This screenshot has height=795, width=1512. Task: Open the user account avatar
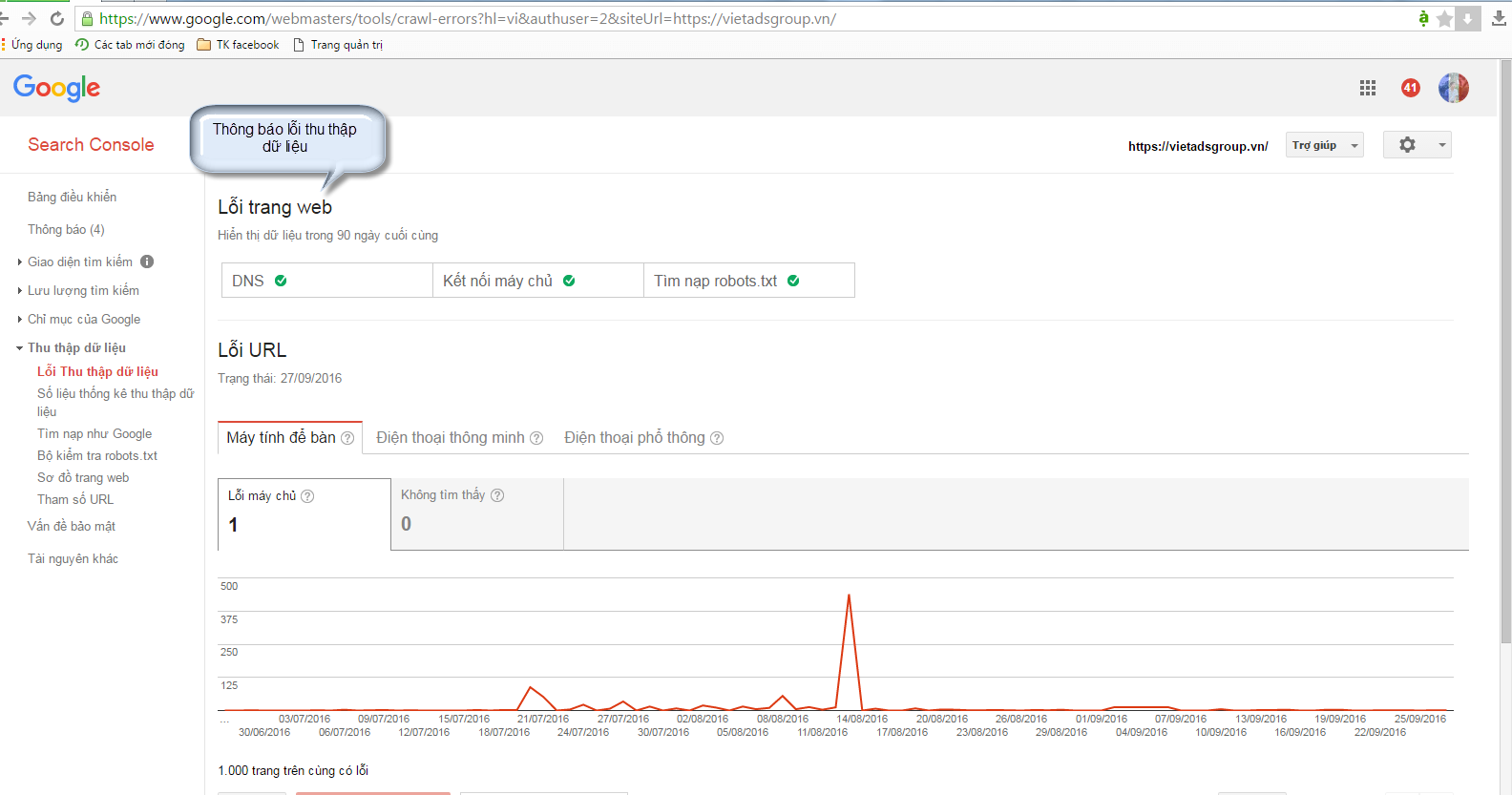point(1453,88)
